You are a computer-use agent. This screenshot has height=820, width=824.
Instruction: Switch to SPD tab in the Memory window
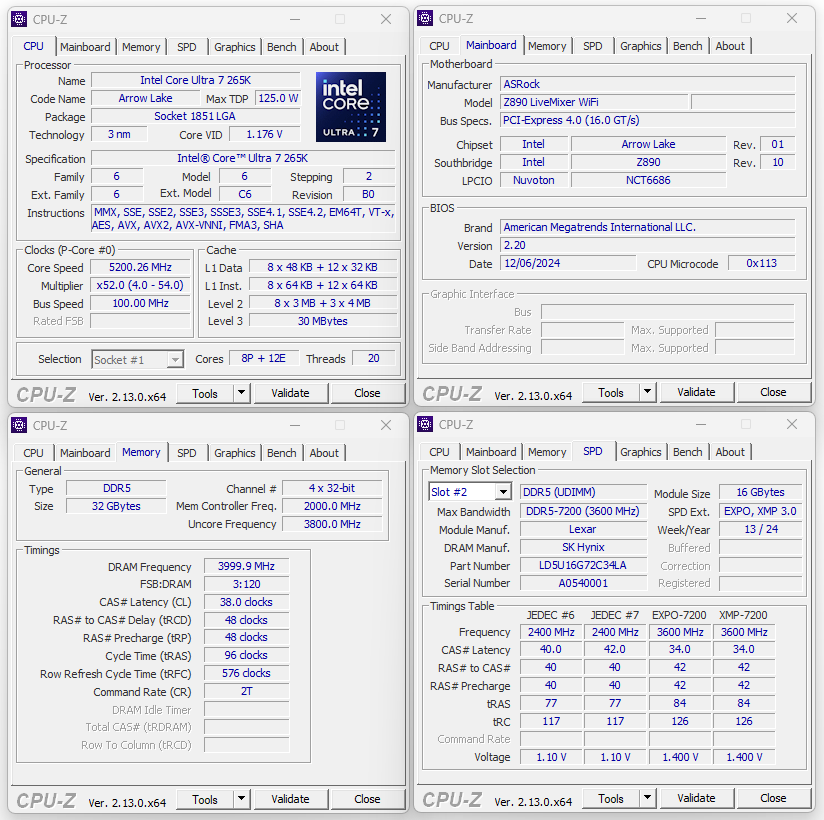tap(187, 453)
